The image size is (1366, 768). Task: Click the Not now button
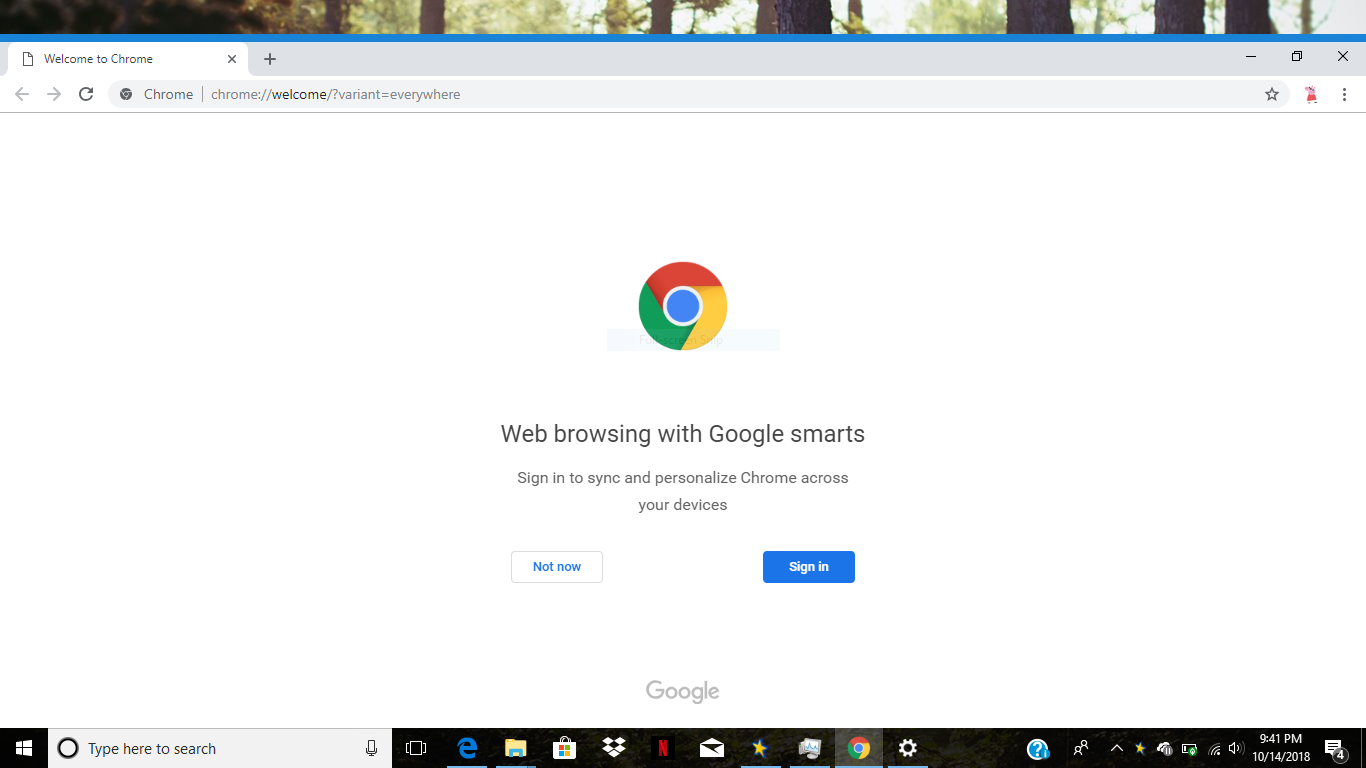[557, 567]
